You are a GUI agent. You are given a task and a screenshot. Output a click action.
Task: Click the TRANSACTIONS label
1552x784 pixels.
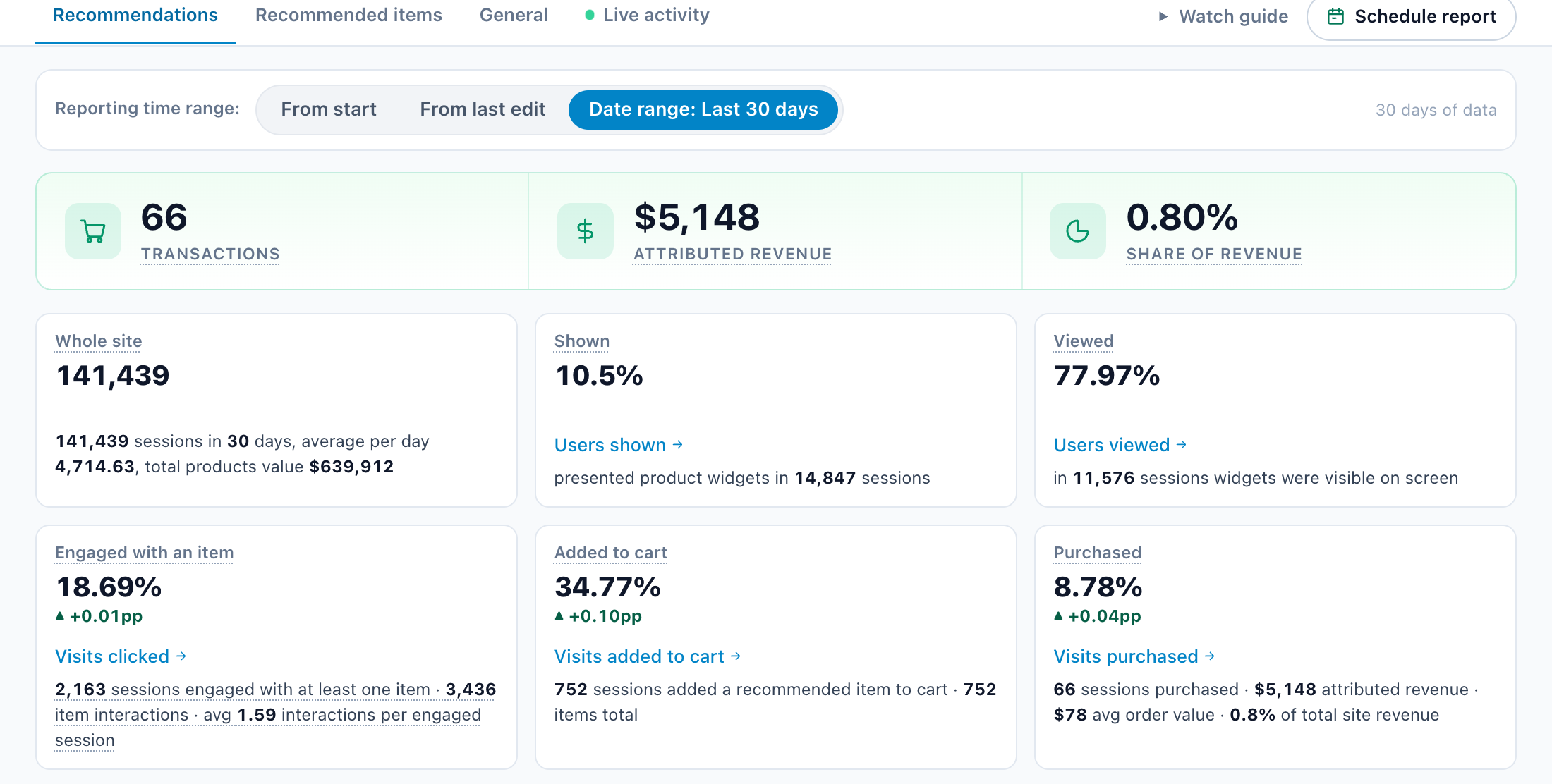point(210,254)
